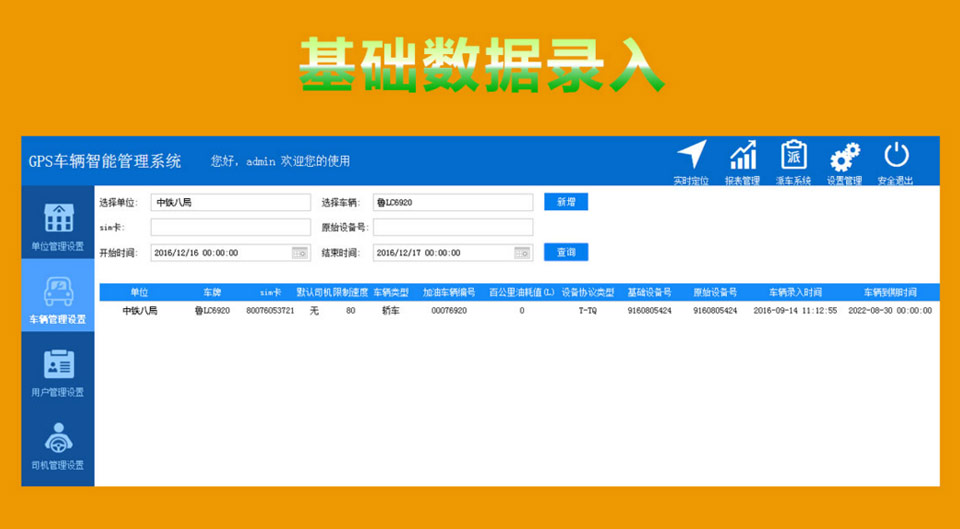Click the empty sim卡 input field
The image size is (960, 529).
[x=231, y=227]
